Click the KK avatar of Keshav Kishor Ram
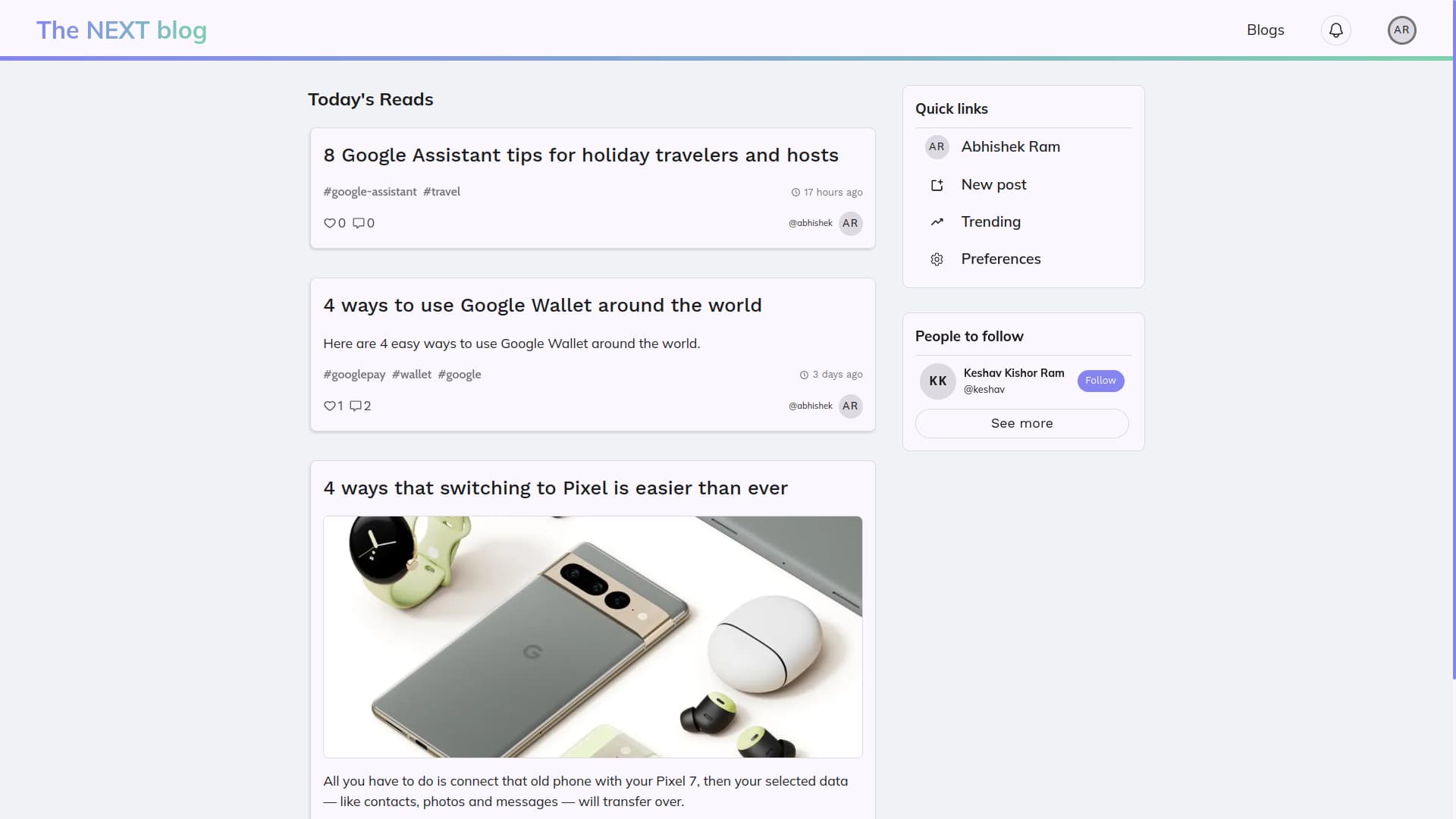The width and height of the screenshot is (1456, 819). point(938,381)
